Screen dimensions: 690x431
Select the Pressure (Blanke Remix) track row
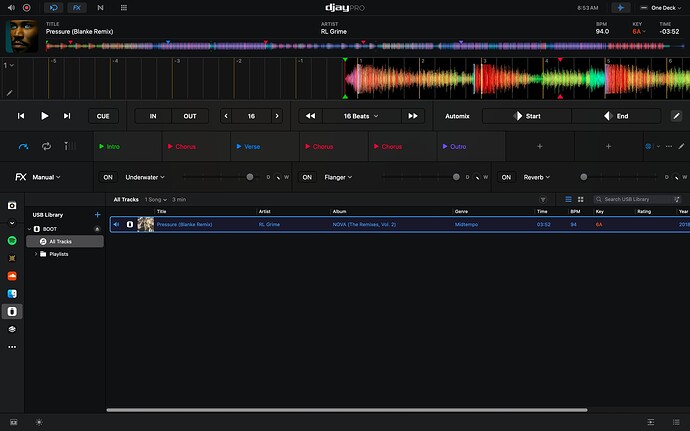(x=400, y=224)
